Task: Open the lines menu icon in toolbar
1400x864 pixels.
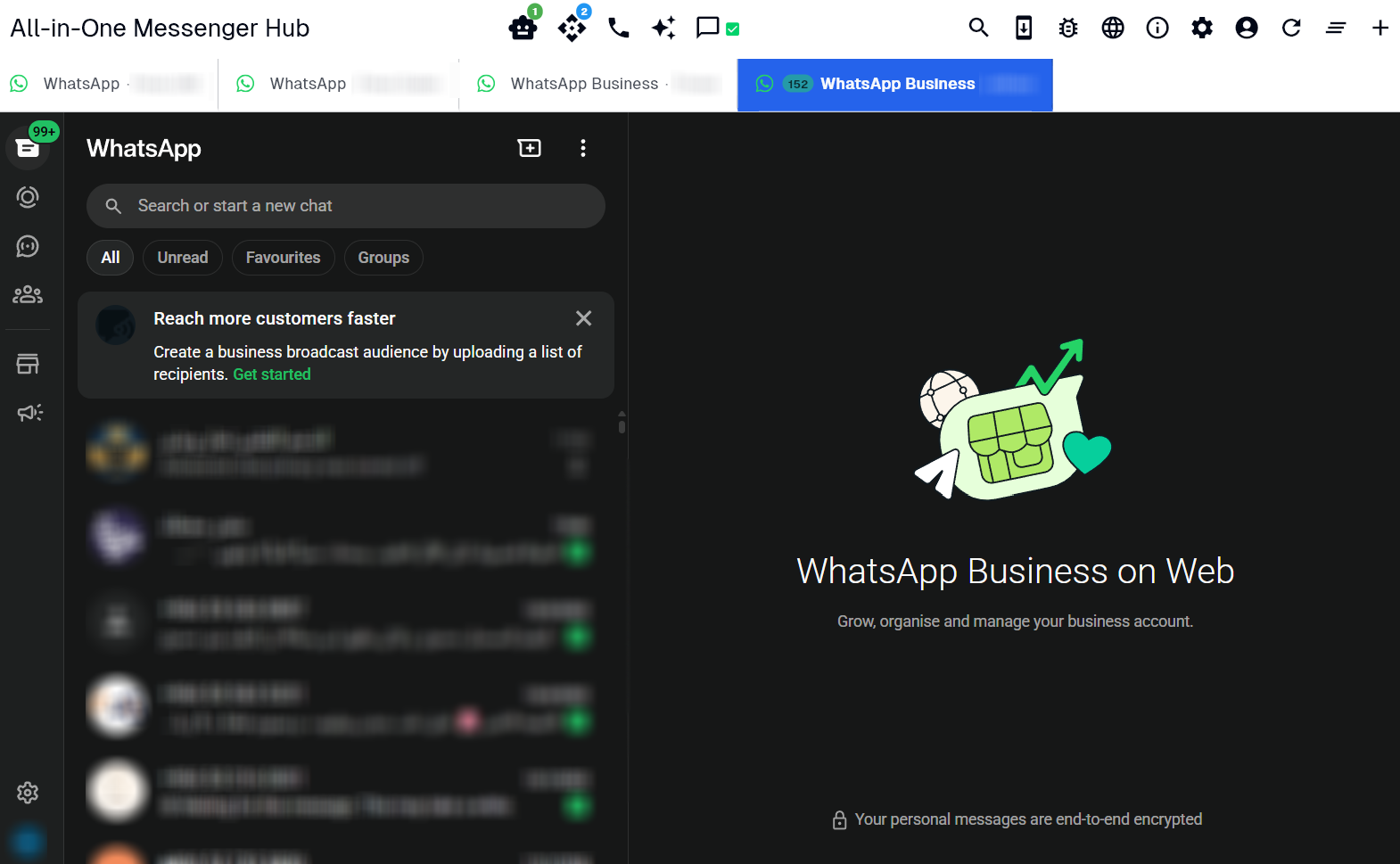Action: 1335,28
